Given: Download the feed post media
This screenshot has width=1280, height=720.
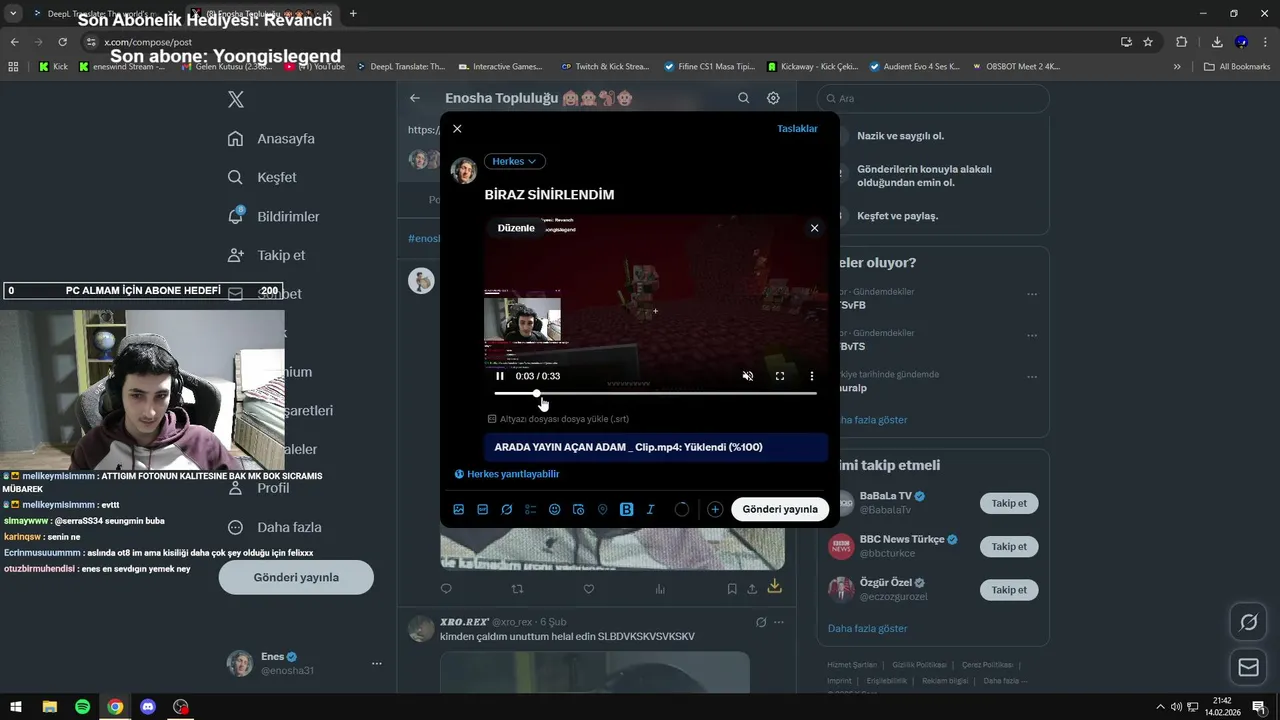Looking at the screenshot, I should coord(774,587).
